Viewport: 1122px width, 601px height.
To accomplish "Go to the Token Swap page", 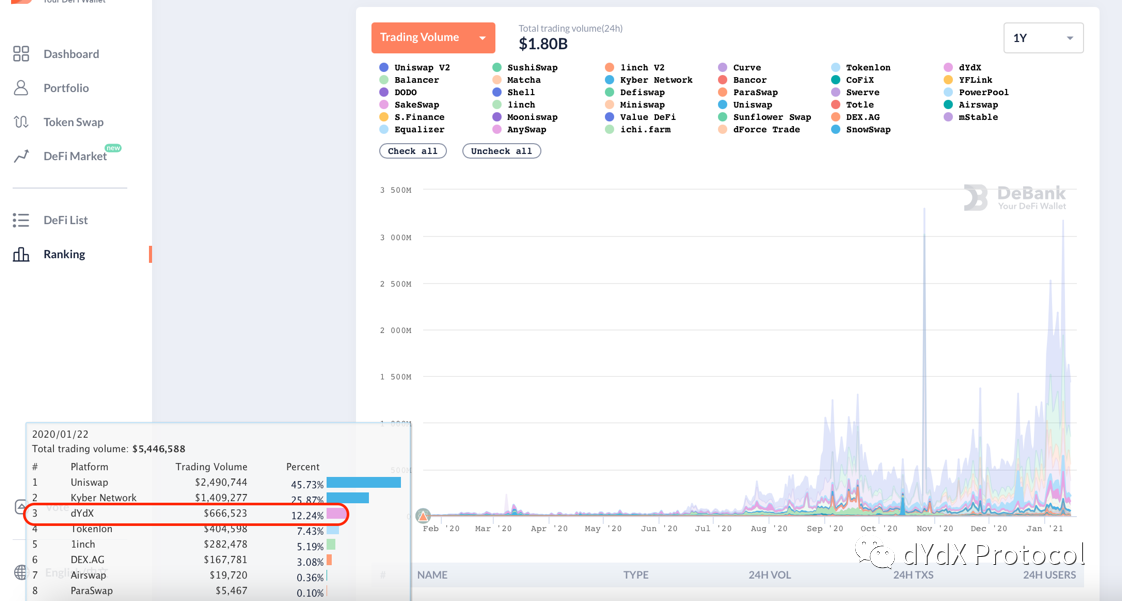I will 73,122.
